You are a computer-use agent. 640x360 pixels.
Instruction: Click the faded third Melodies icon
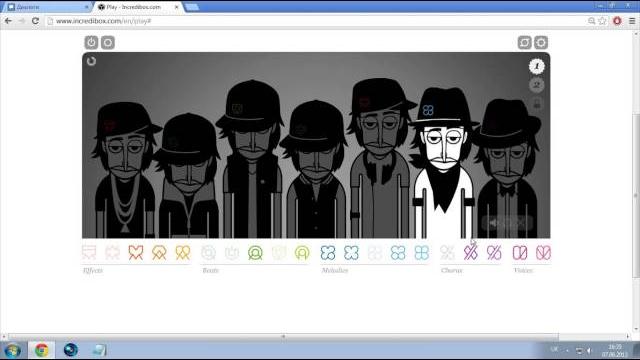tap(375, 253)
